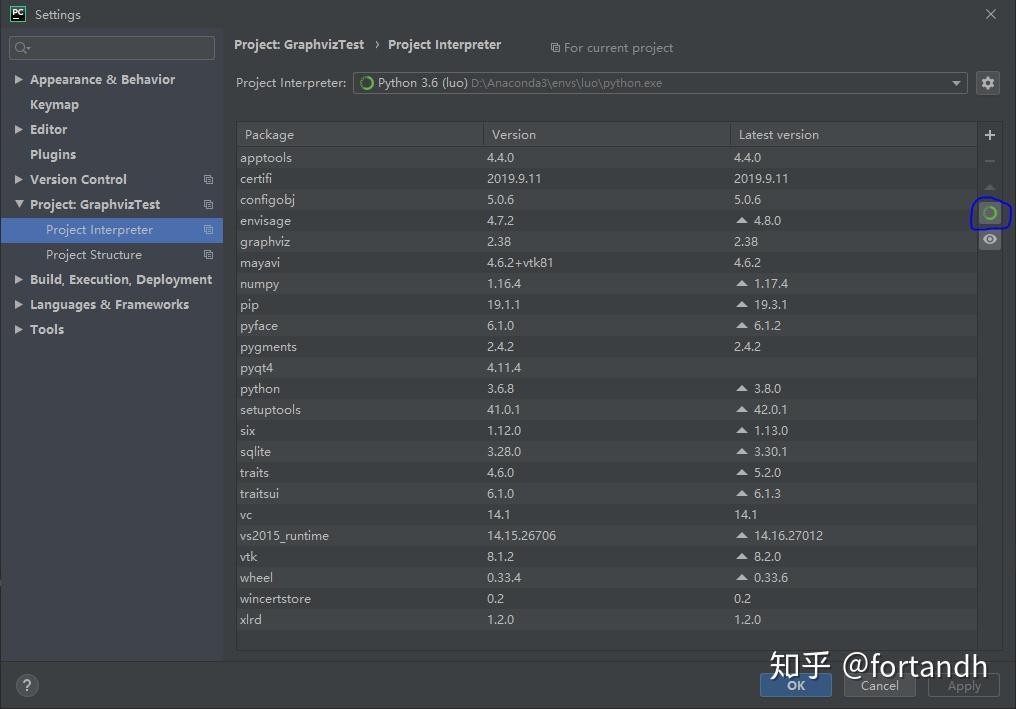Image resolution: width=1016 pixels, height=709 pixels.
Task: Click the upgrade arrow next to numpy's latest version
Action: pyautogui.click(x=741, y=283)
